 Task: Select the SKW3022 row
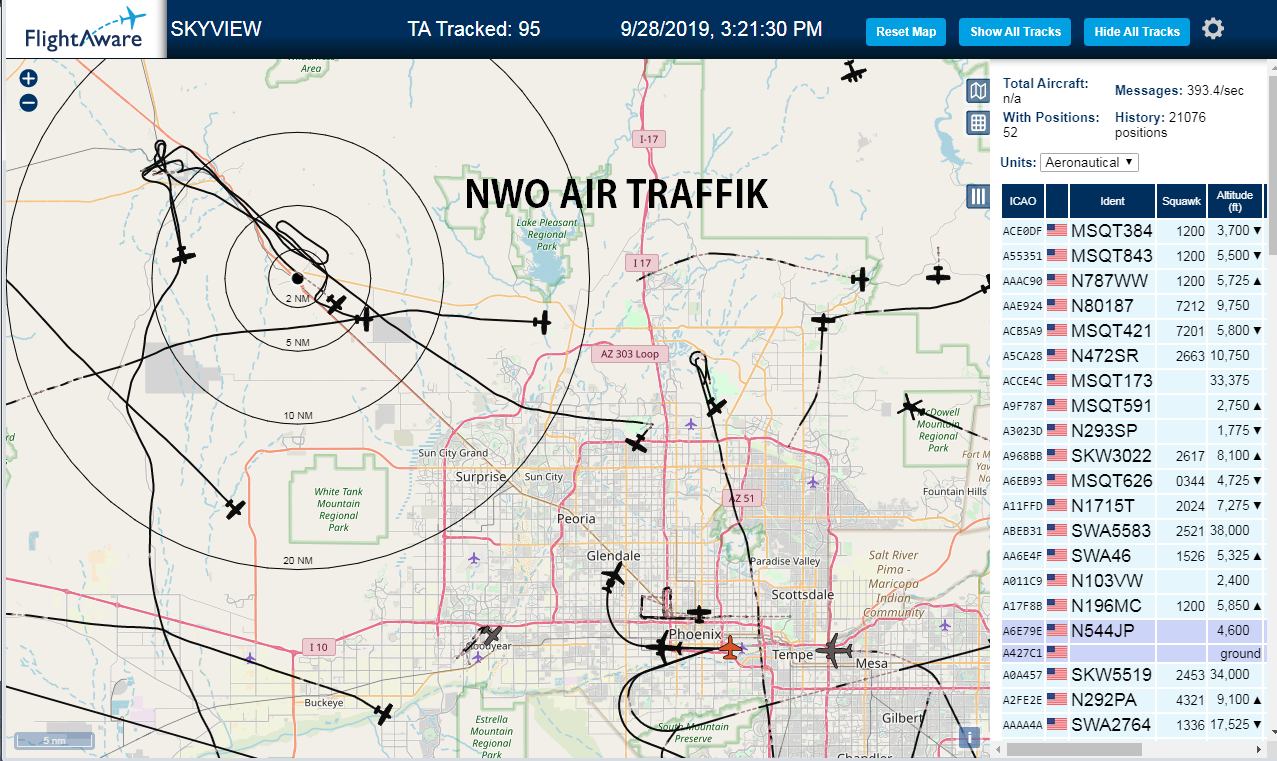pyautogui.click(x=1134, y=455)
